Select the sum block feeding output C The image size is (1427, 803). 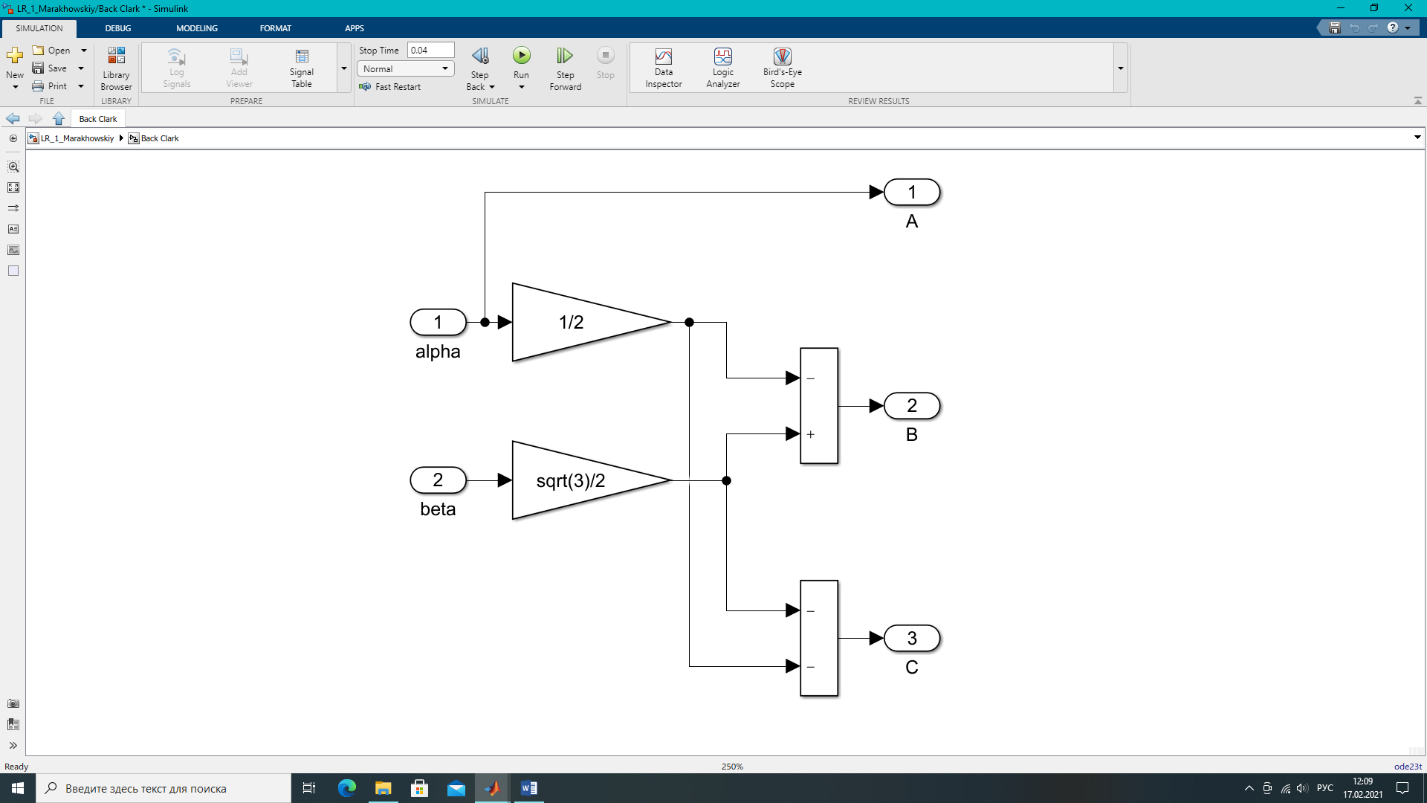point(819,638)
